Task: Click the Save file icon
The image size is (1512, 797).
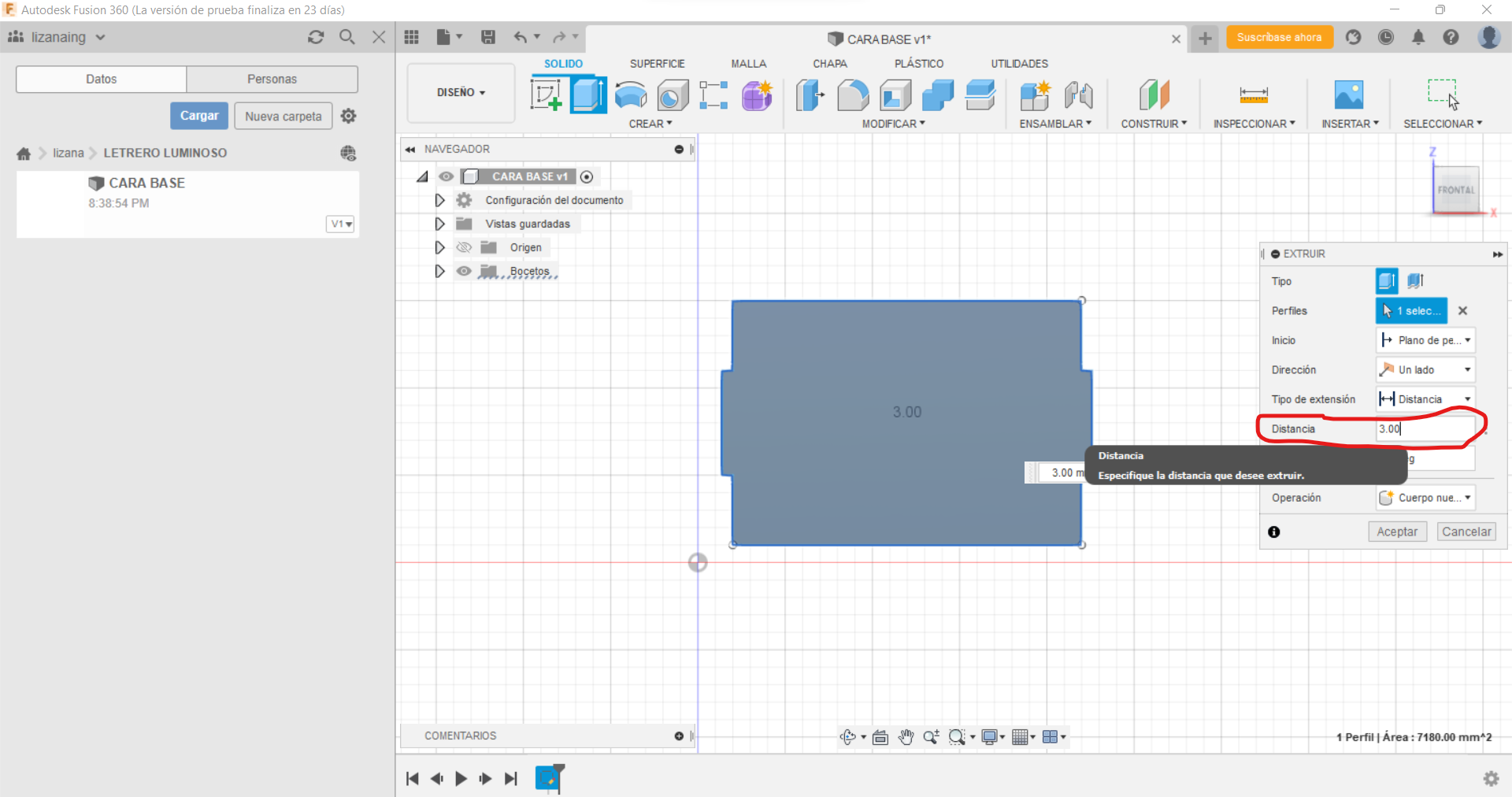Action: pos(488,37)
